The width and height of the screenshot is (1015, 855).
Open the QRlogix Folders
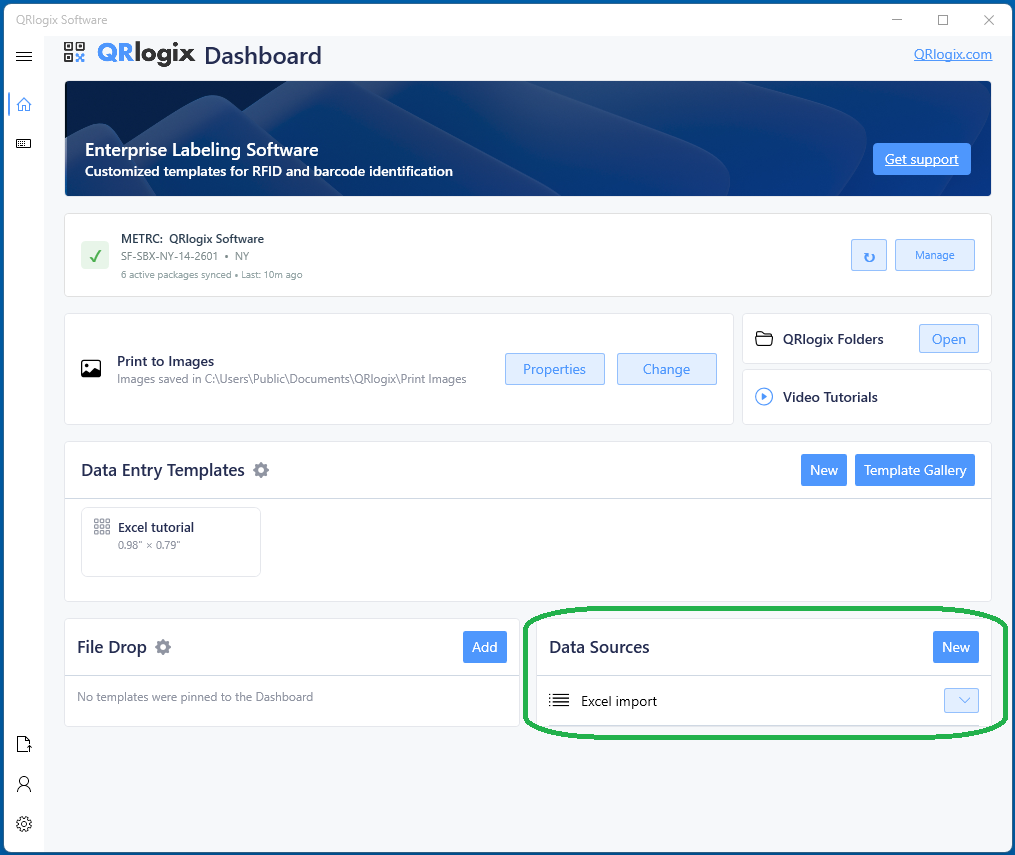click(x=948, y=339)
